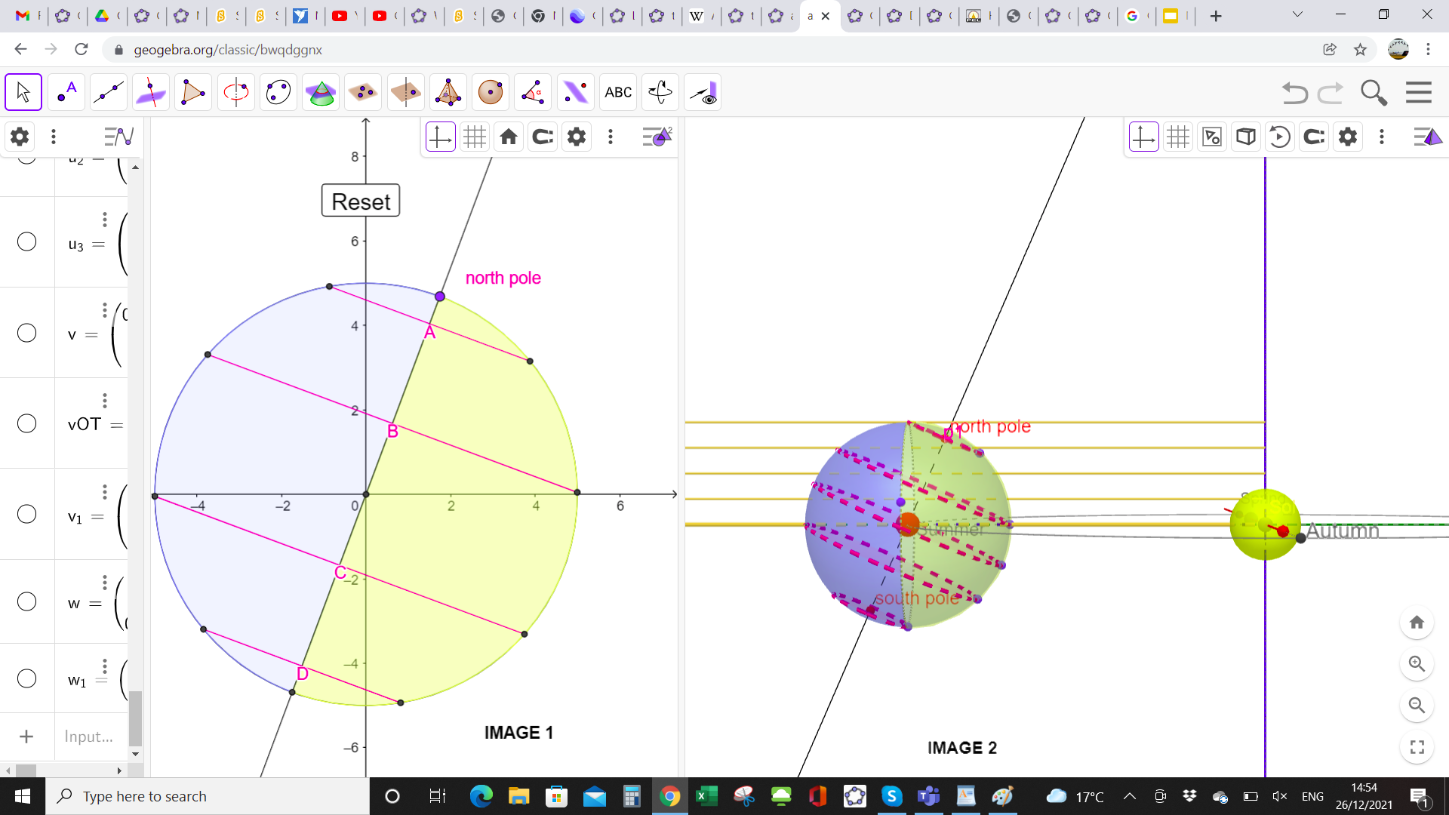Screen dimensions: 1449x815
Task: Open point capturing magnet in 3D Graphics
Action: click(1314, 137)
